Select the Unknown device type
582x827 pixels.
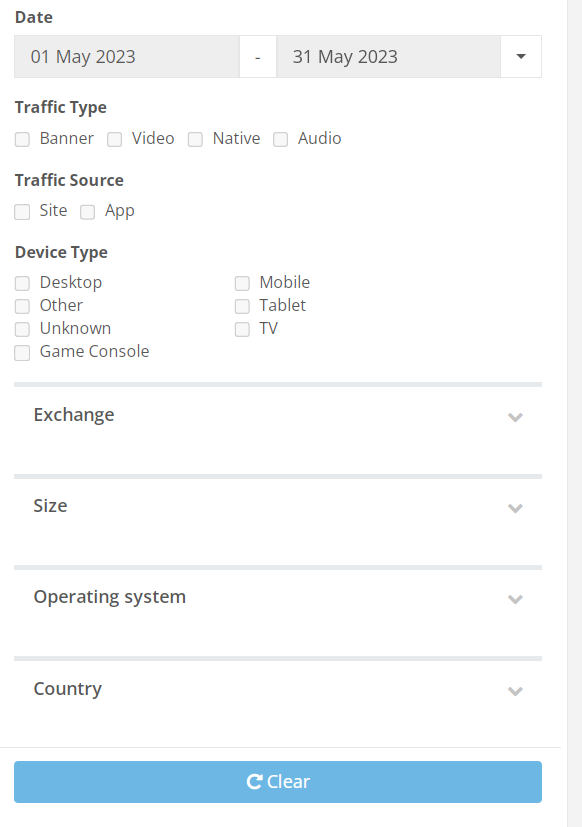click(x=22, y=329)
